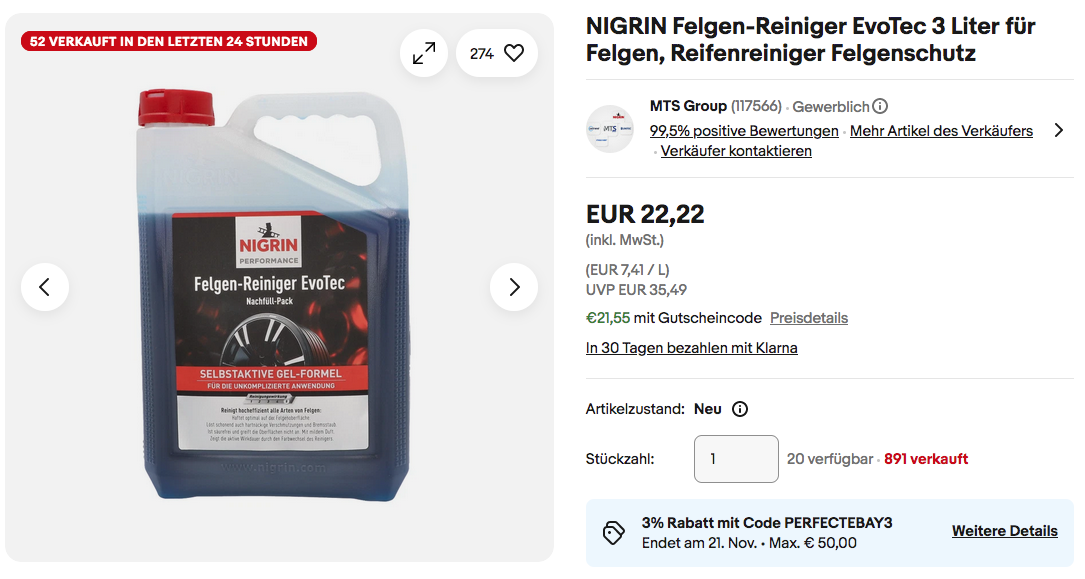1085x579 pixels.
Task: Click the MTS Group seller logo
Action: (610, 129)
